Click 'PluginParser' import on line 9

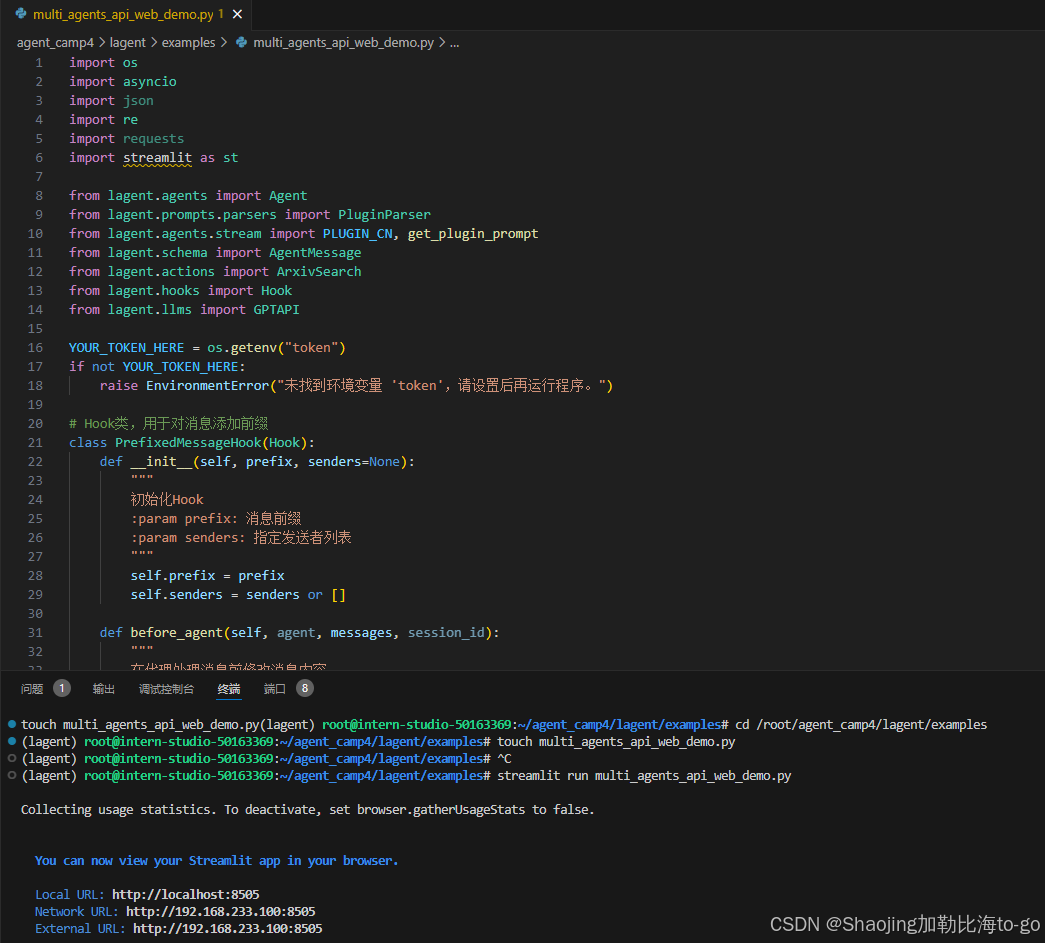[x=385, y=215]
